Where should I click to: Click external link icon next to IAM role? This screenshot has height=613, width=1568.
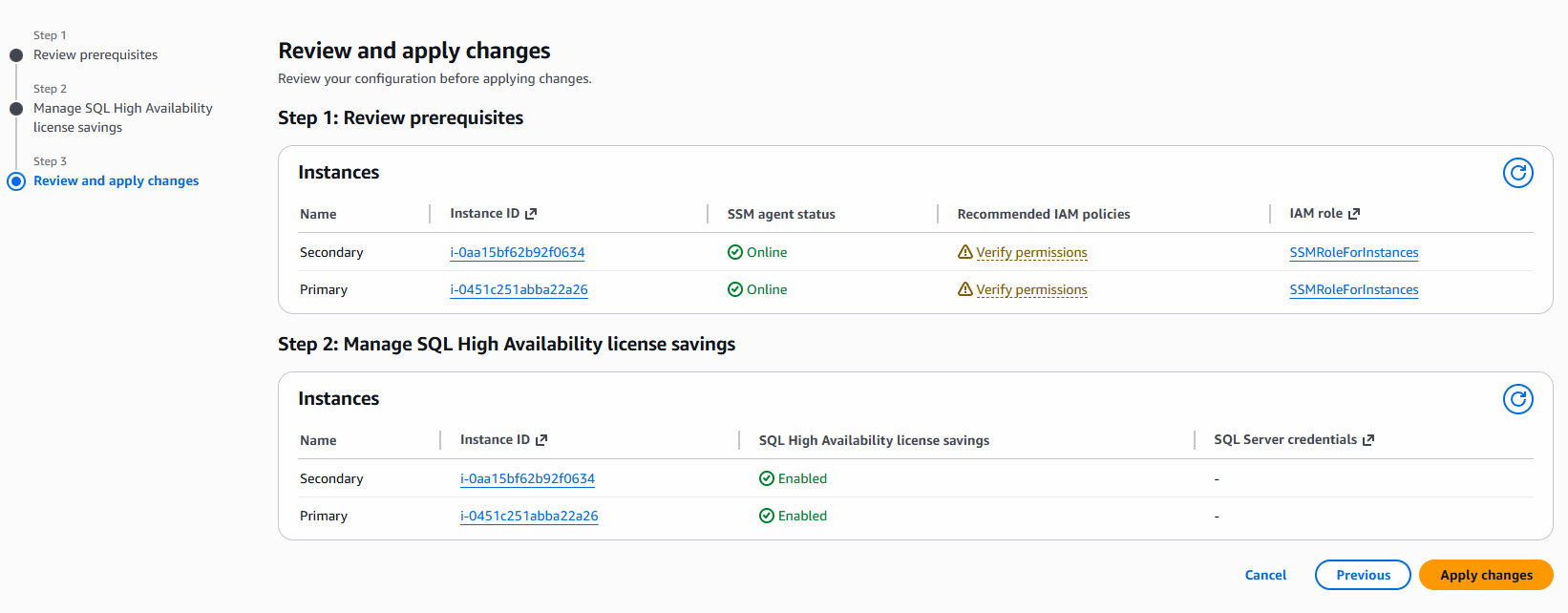point(1353,214)
